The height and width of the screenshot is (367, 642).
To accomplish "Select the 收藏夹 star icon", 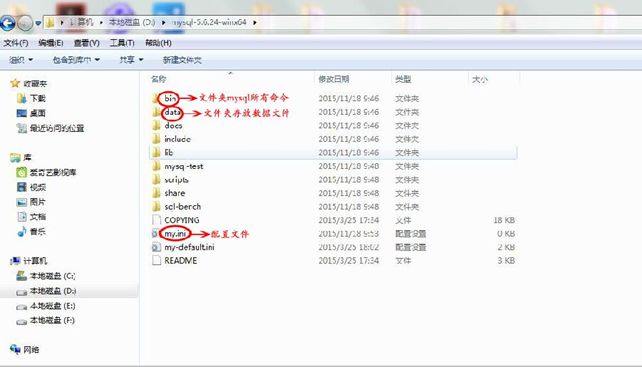I will point(15,84).
